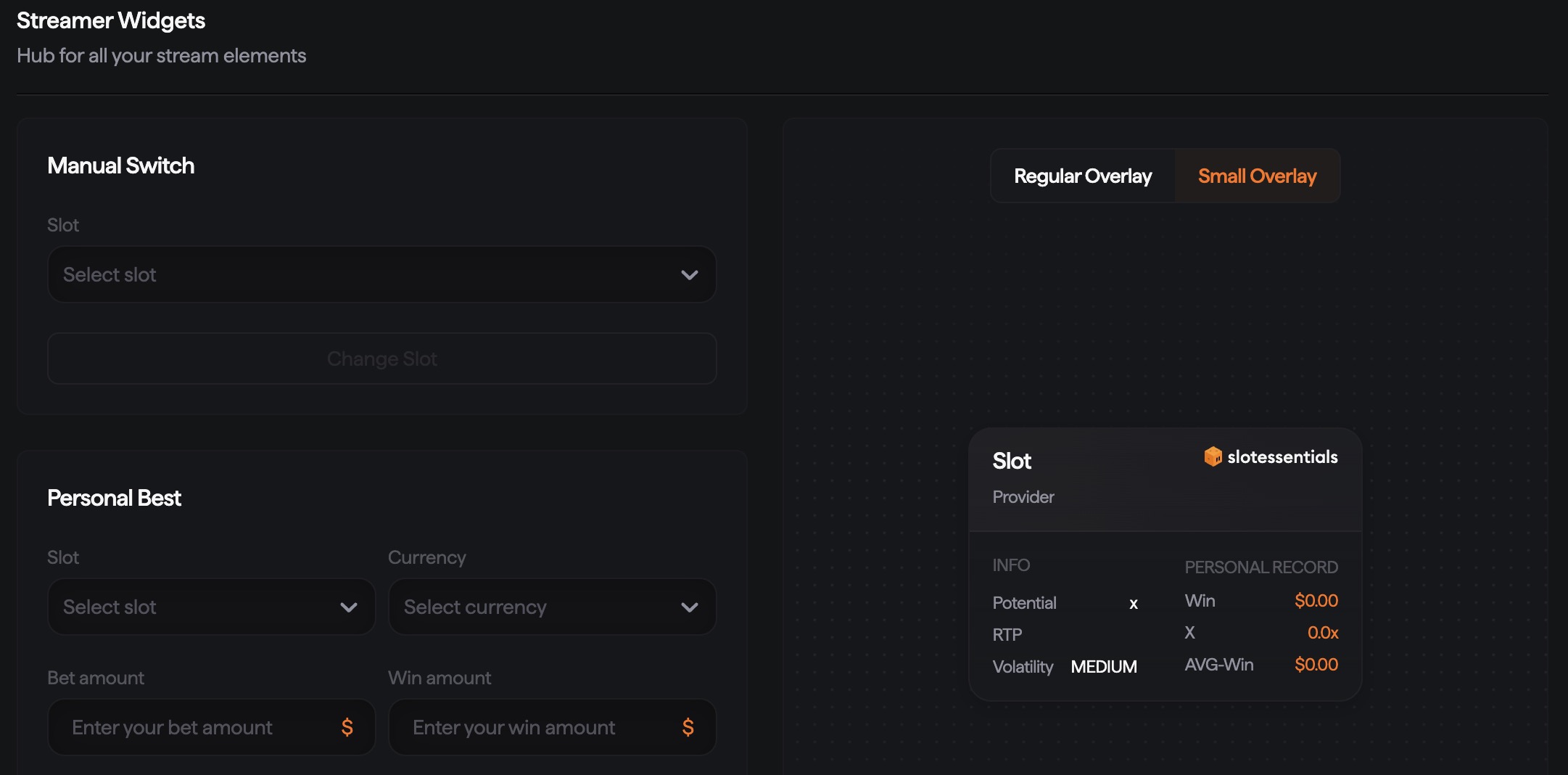Select the Small Overlay tab

[1257, 176]
